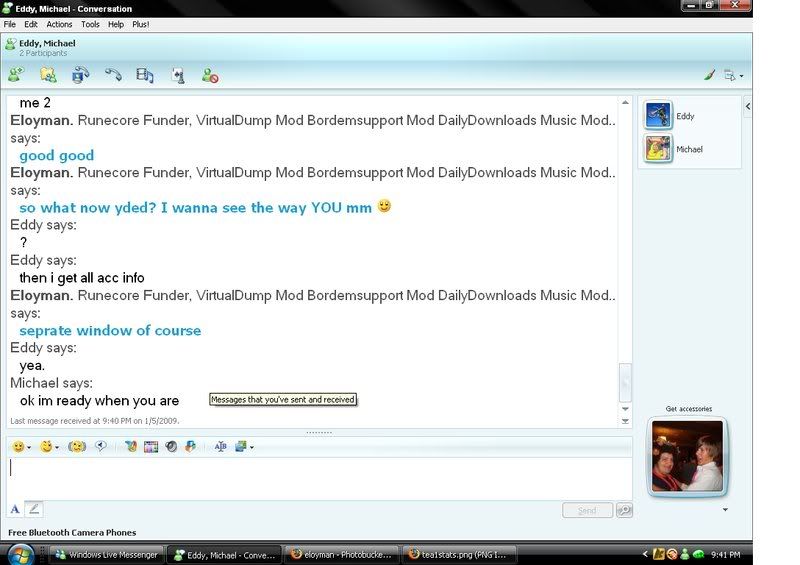Select Michael's display picture
Image resolution: width=800 pixels, height=565 pixels.
click(x=658, y=149)
